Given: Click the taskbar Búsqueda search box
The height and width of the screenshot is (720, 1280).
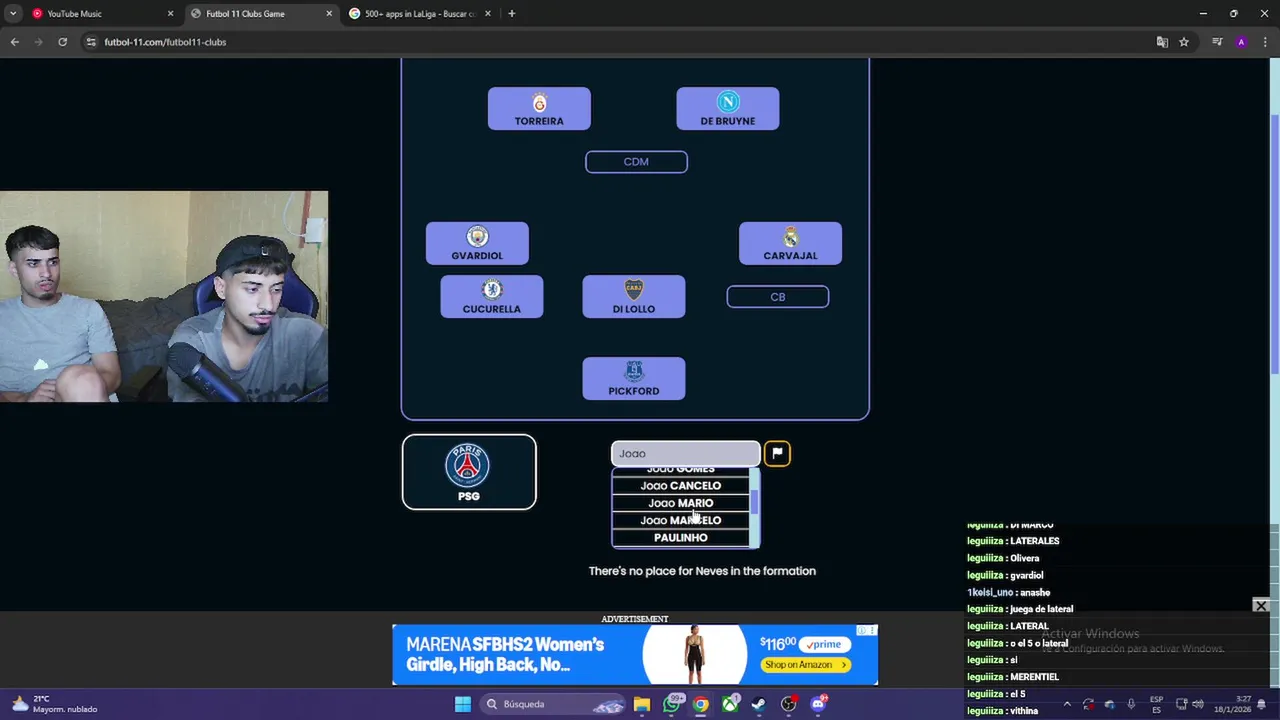Looking at the screenshot, I should point(552,704).
